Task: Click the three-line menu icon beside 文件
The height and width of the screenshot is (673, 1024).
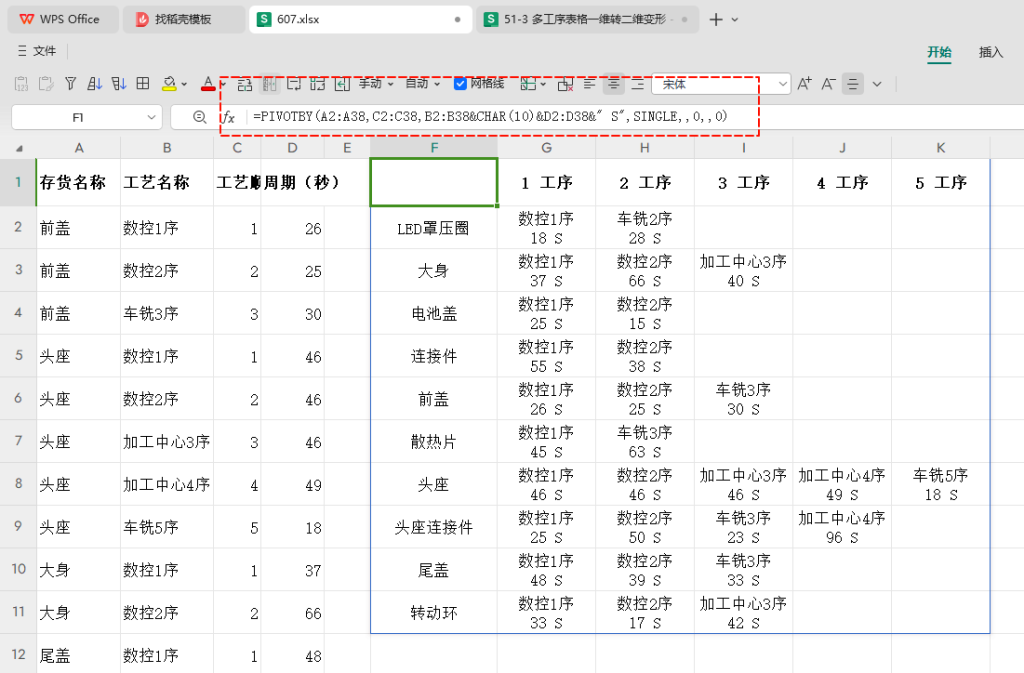Action: (x=22, y=51)
